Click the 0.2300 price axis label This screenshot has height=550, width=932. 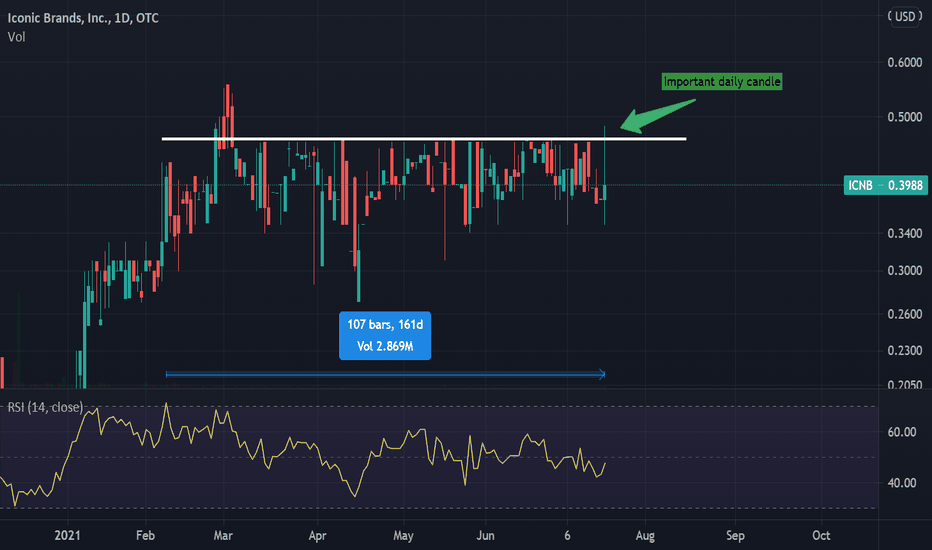click(x=904, y=351)
